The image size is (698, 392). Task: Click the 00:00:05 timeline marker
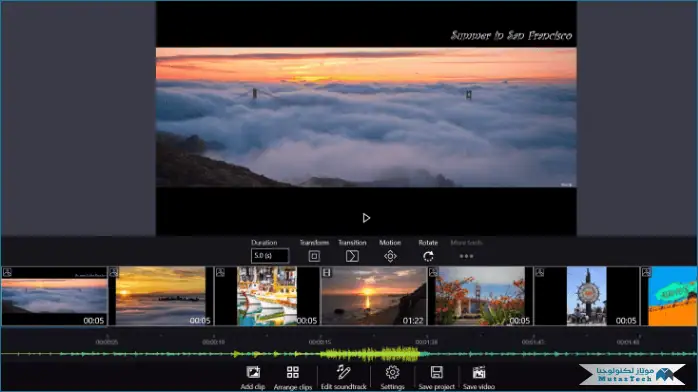click(x=107, y=342)
